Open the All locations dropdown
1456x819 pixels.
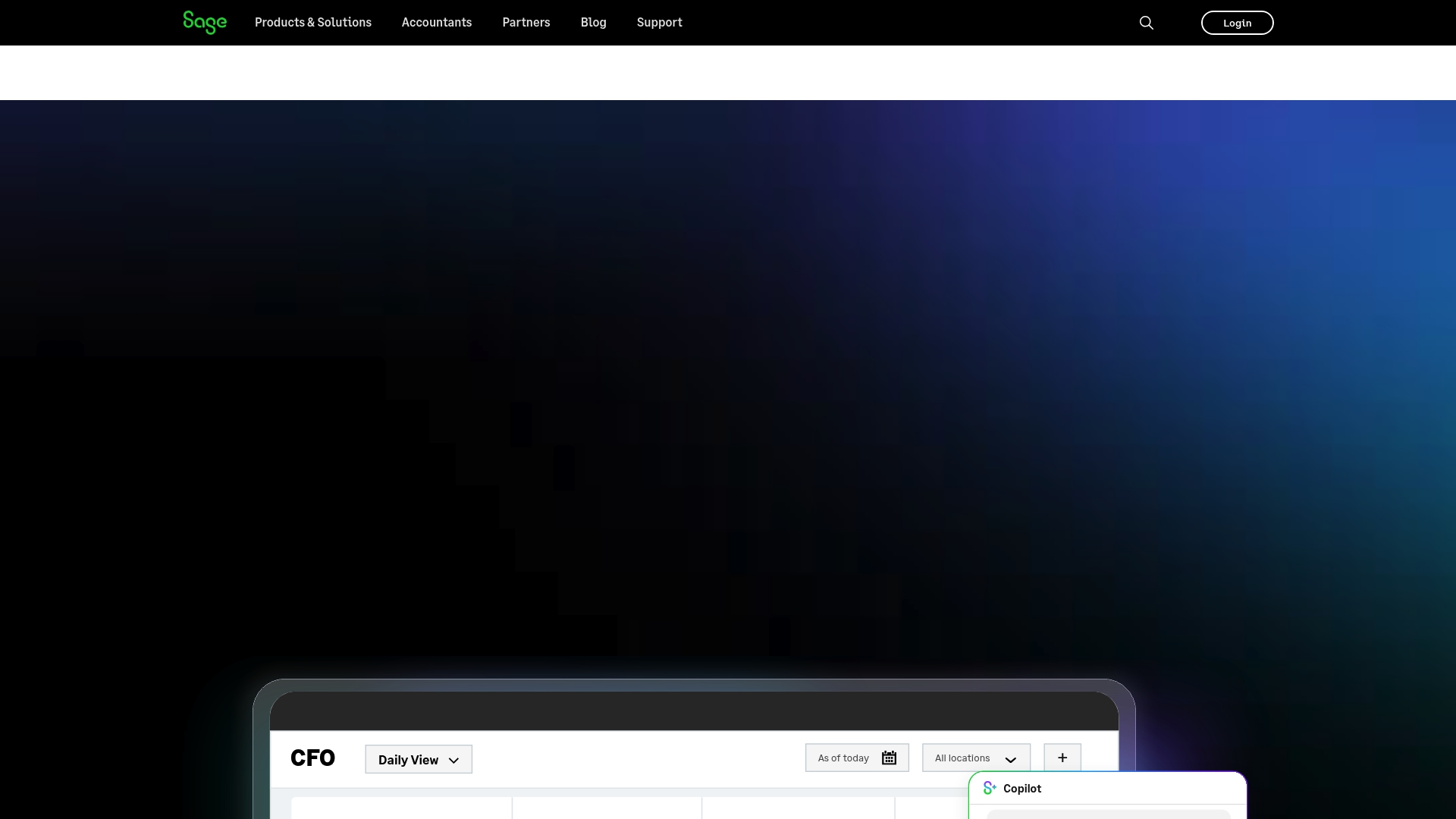click(x=976, y=758)
